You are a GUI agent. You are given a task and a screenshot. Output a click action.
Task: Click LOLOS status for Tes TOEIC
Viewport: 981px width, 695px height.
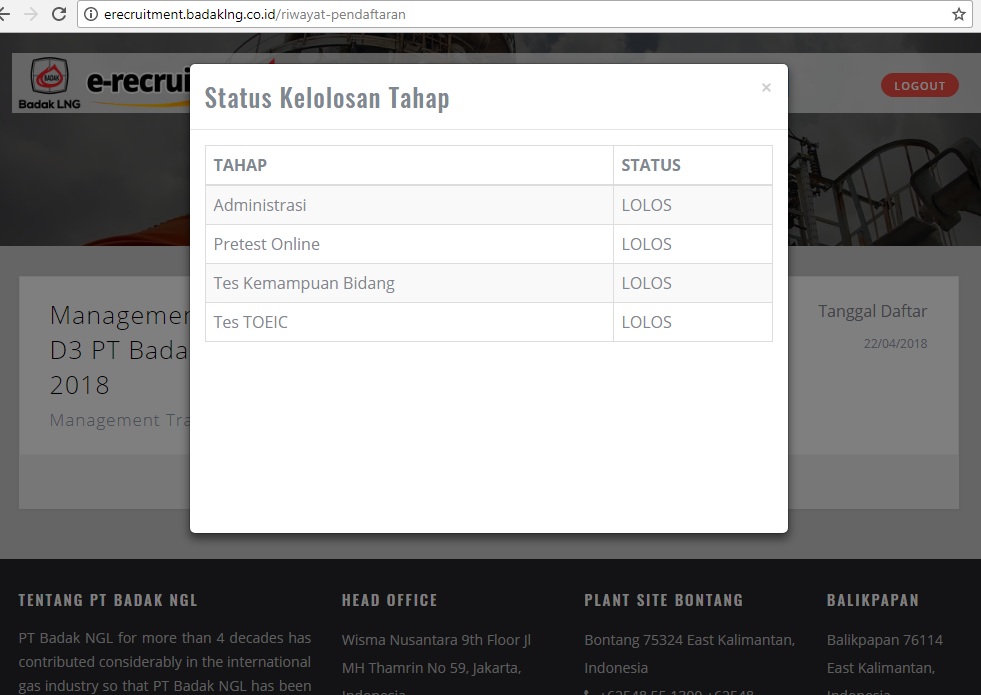click(x=646, y=322)
